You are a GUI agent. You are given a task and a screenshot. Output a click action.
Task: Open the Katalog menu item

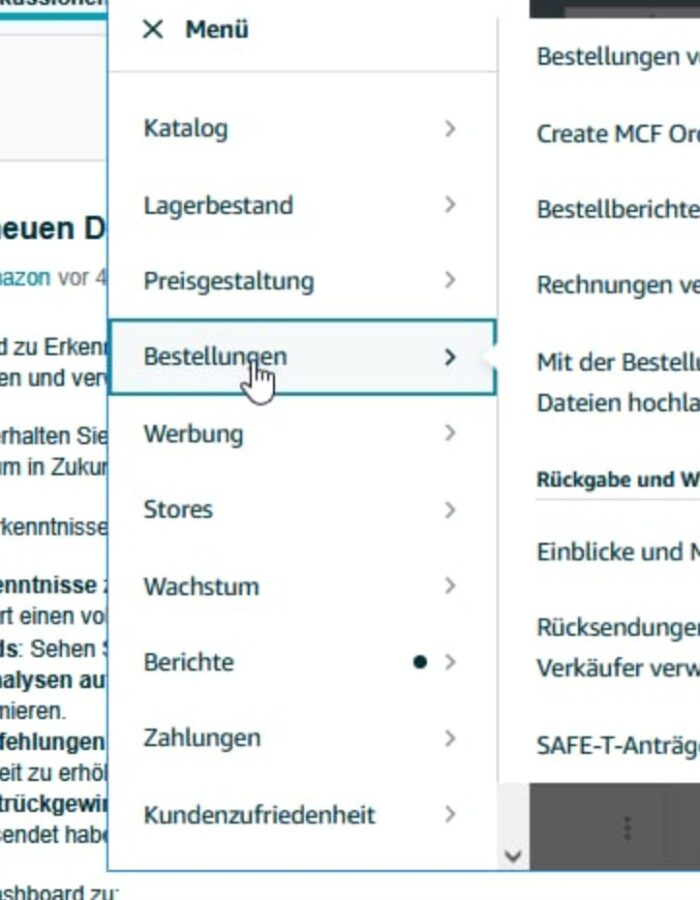click(x=186, y=128)
